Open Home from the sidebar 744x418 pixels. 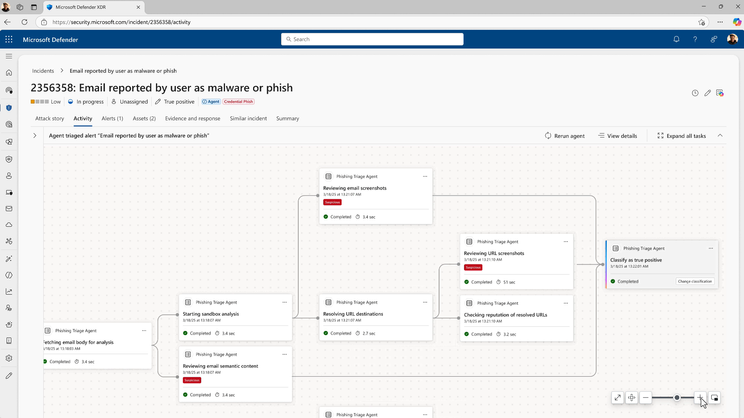click(9, 73)
